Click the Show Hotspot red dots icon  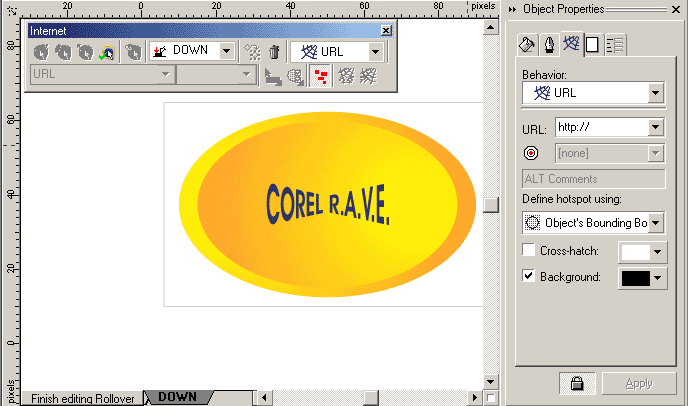[320, 76]
